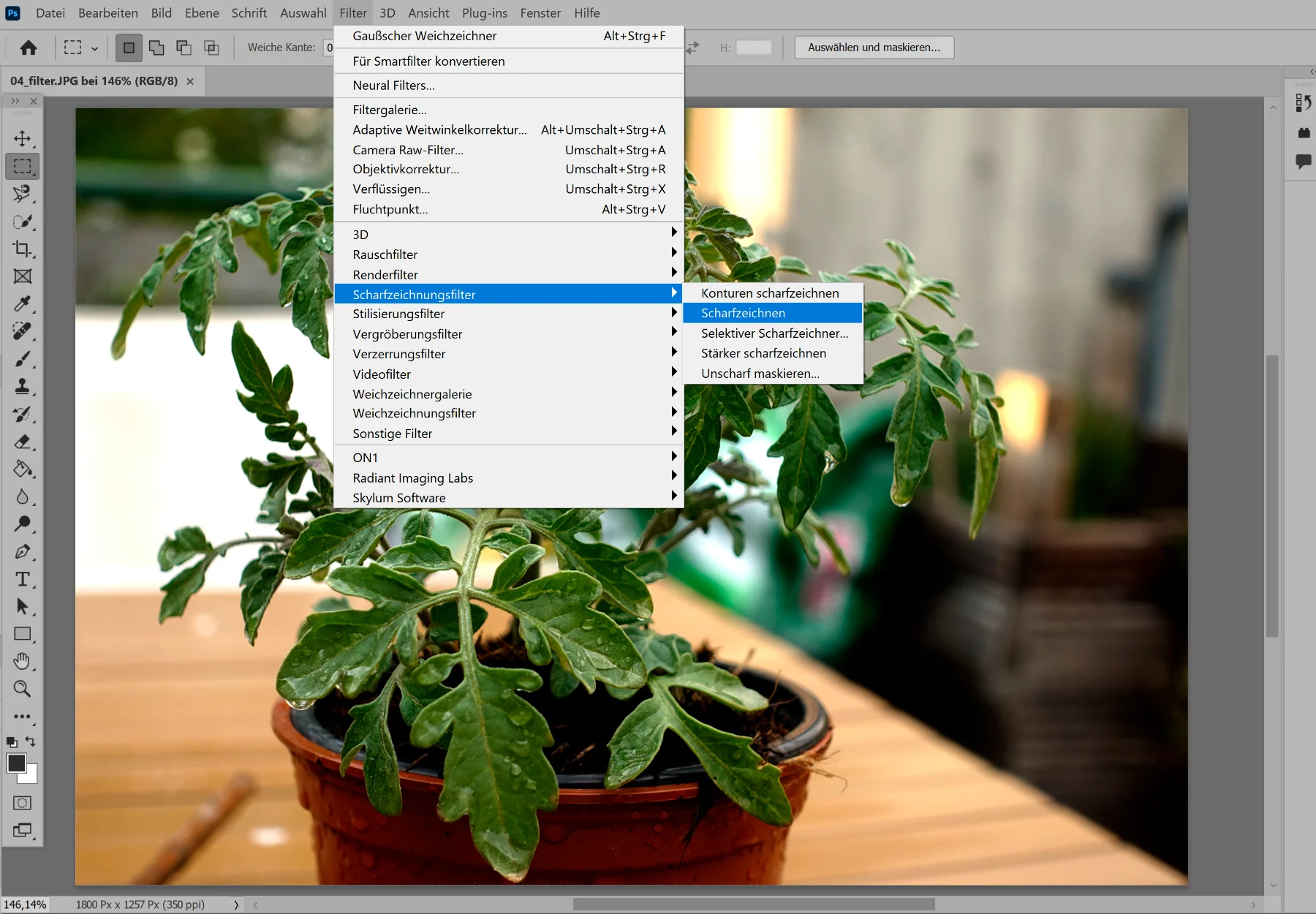Select the Eraser tool
The width and height of the screenshot is (1316, 914).
[x=23, y=442]
